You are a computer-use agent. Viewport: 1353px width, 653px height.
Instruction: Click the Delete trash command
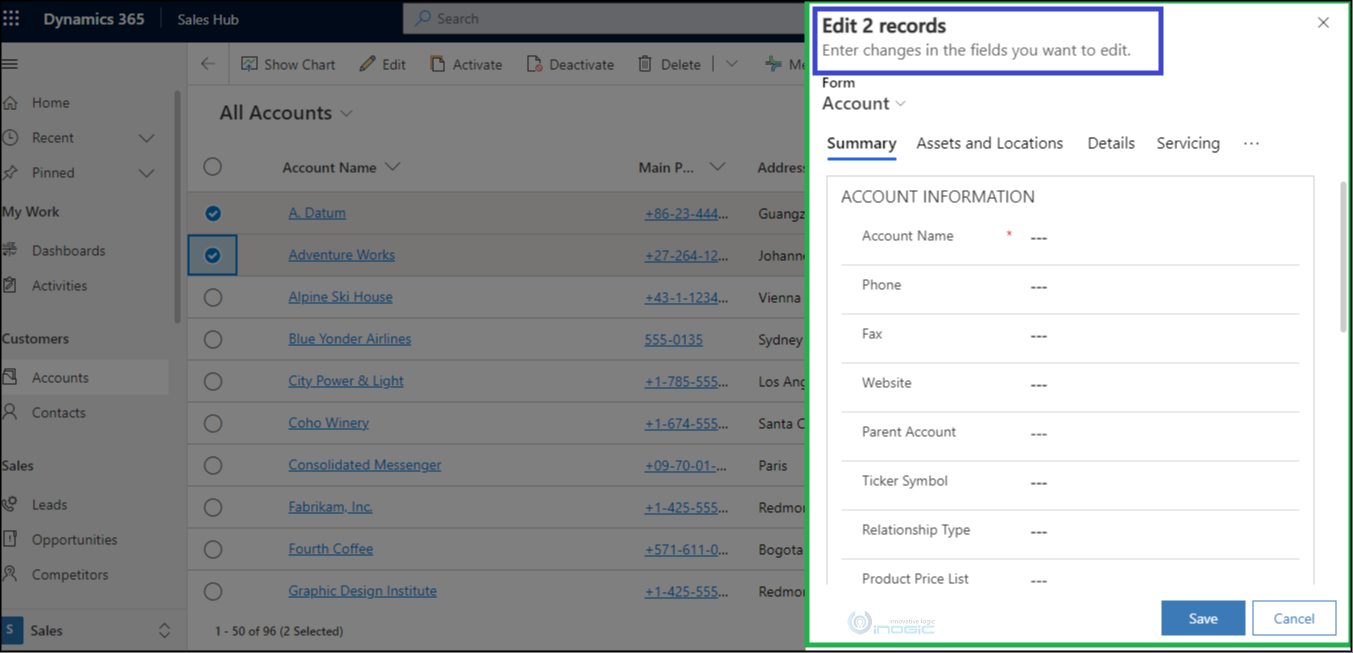tap(669, 64)
